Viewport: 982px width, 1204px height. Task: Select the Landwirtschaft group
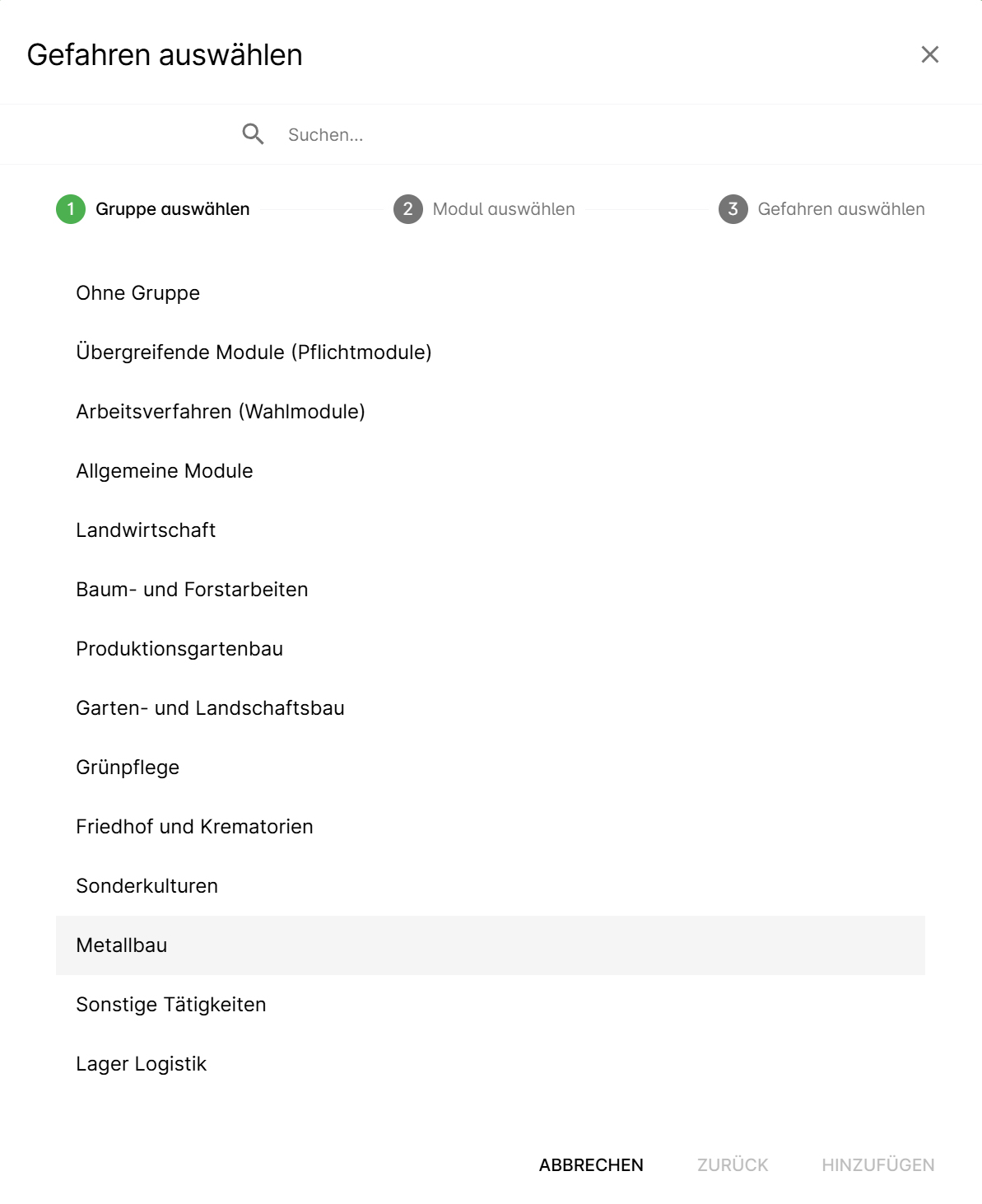point(146,530)
